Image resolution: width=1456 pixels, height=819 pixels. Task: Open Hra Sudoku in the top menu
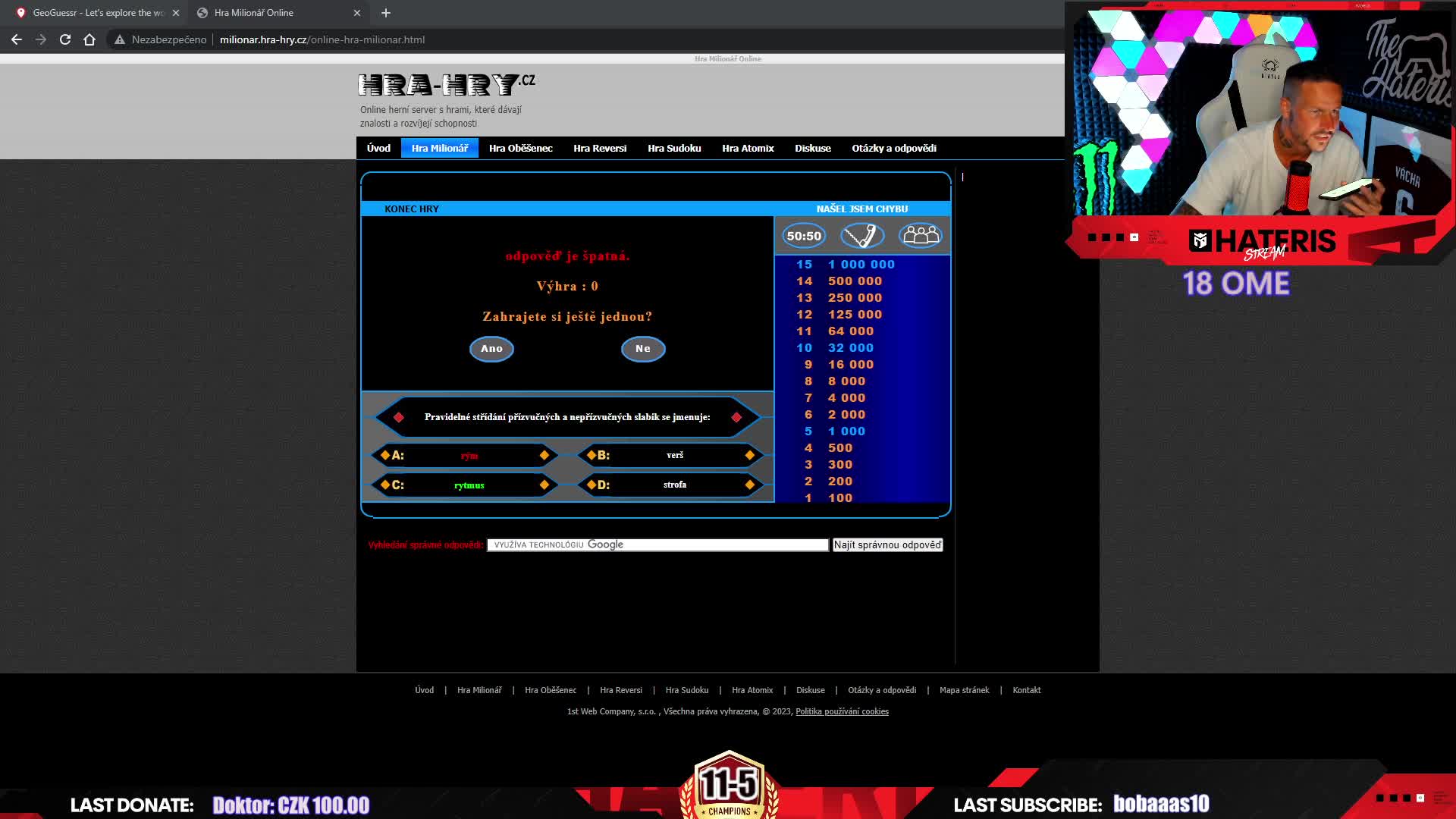click(674, 148)
